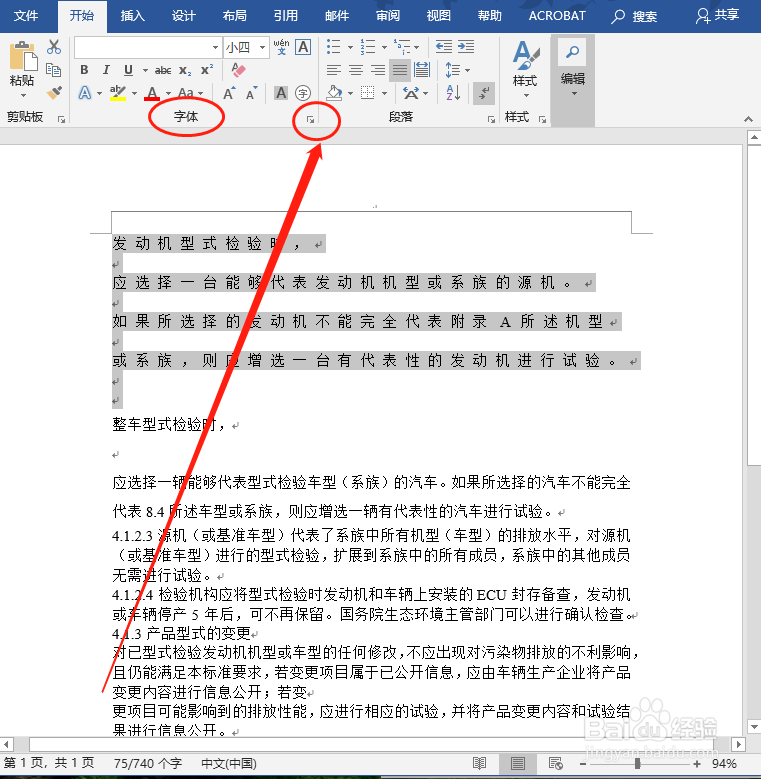
Task: Align text left
Action: tap(334, 70)
